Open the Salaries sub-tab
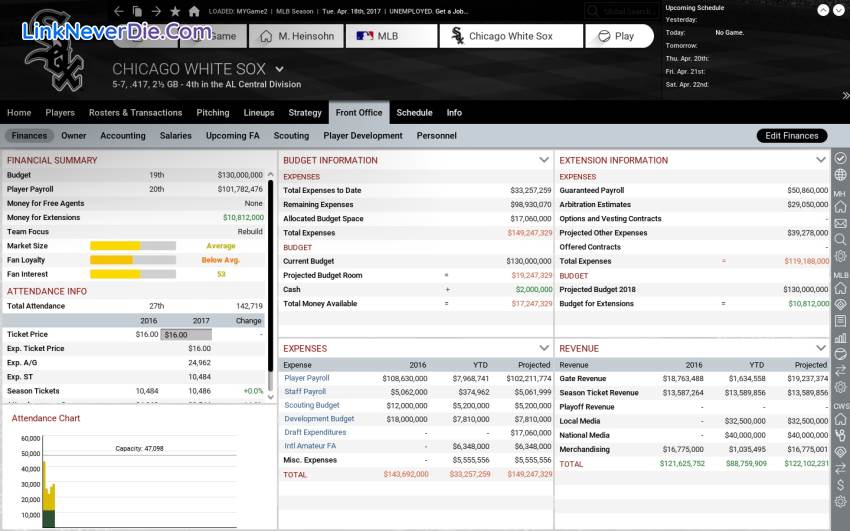This screenshot has width=850, height=531. coord(176,136)
